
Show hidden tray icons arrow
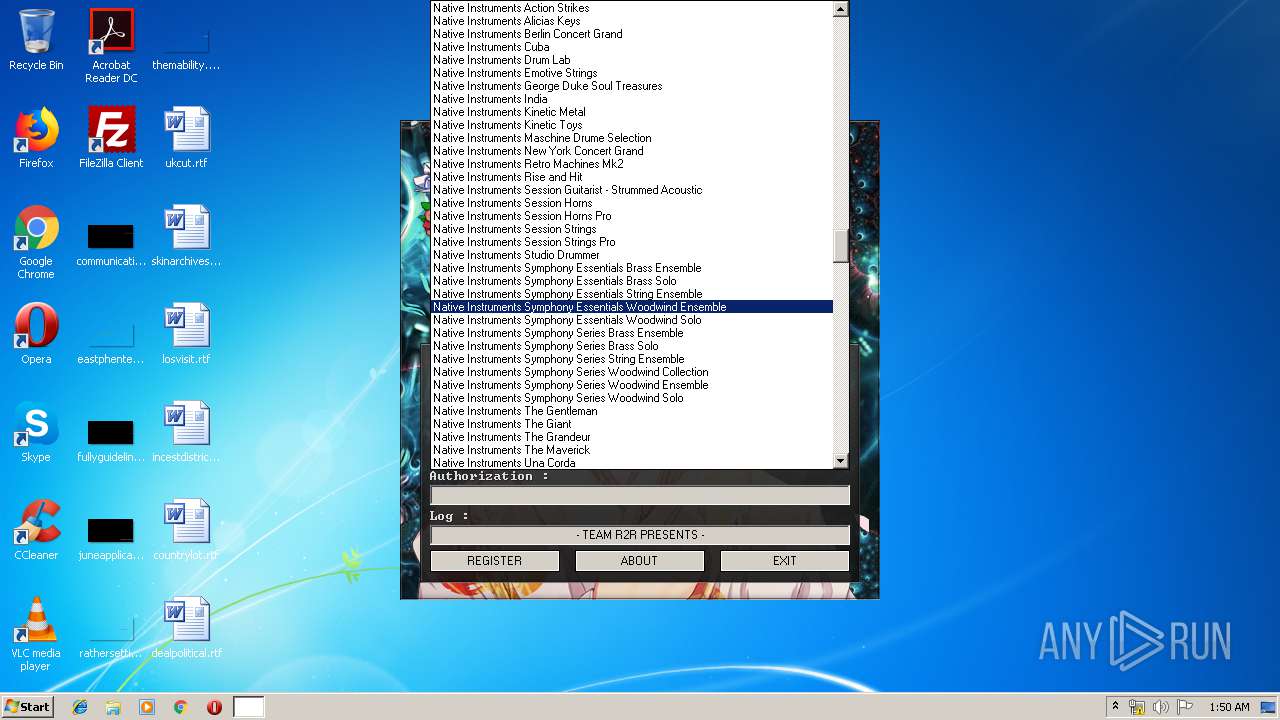click(1116, 707)
